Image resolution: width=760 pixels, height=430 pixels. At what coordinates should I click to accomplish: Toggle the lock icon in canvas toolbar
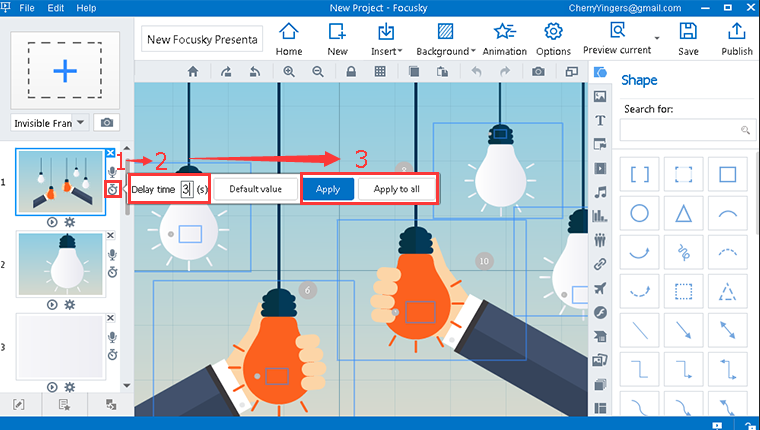(x=351, y=72)
